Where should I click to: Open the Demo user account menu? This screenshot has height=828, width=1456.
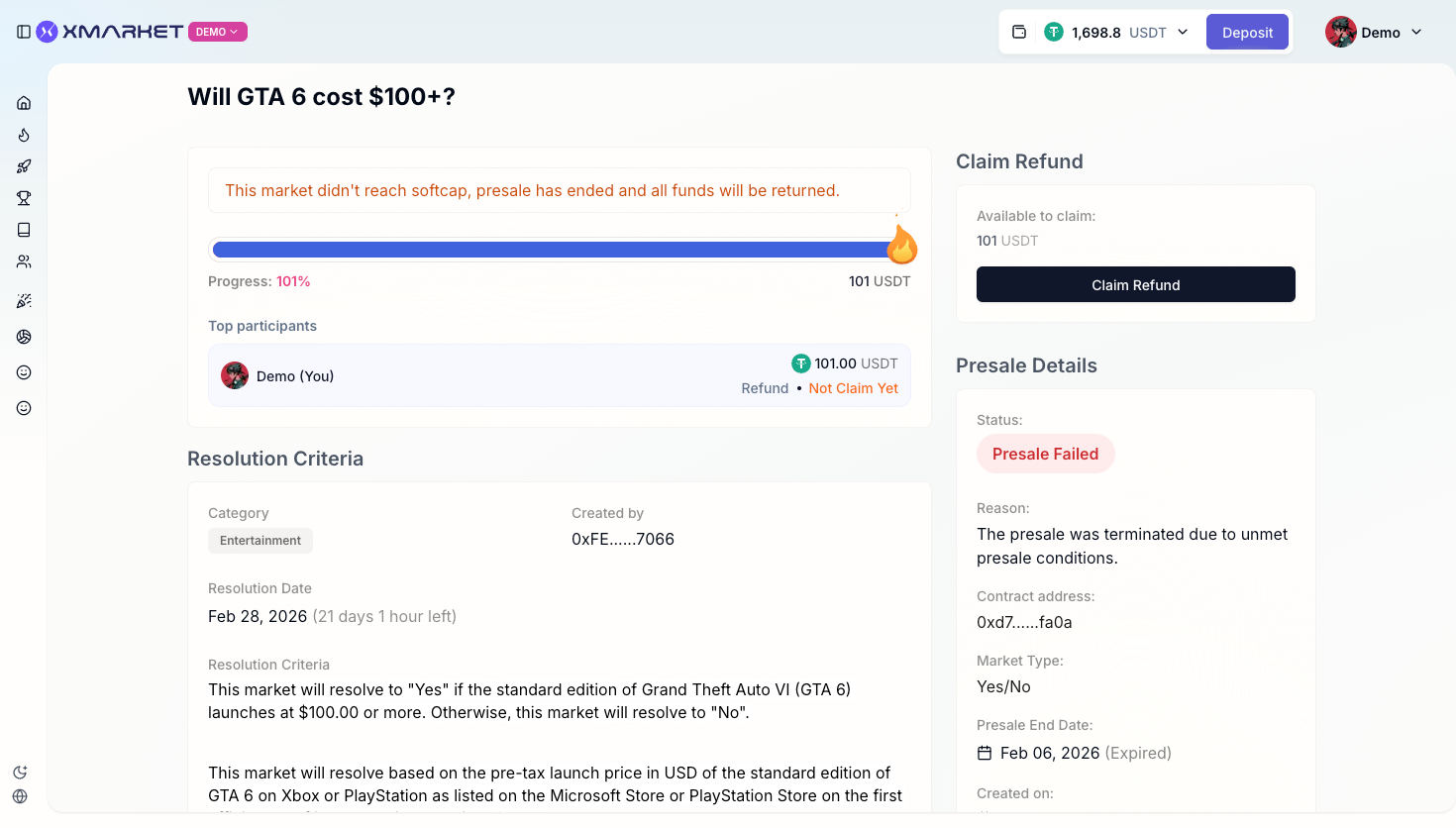(1374, 32)
